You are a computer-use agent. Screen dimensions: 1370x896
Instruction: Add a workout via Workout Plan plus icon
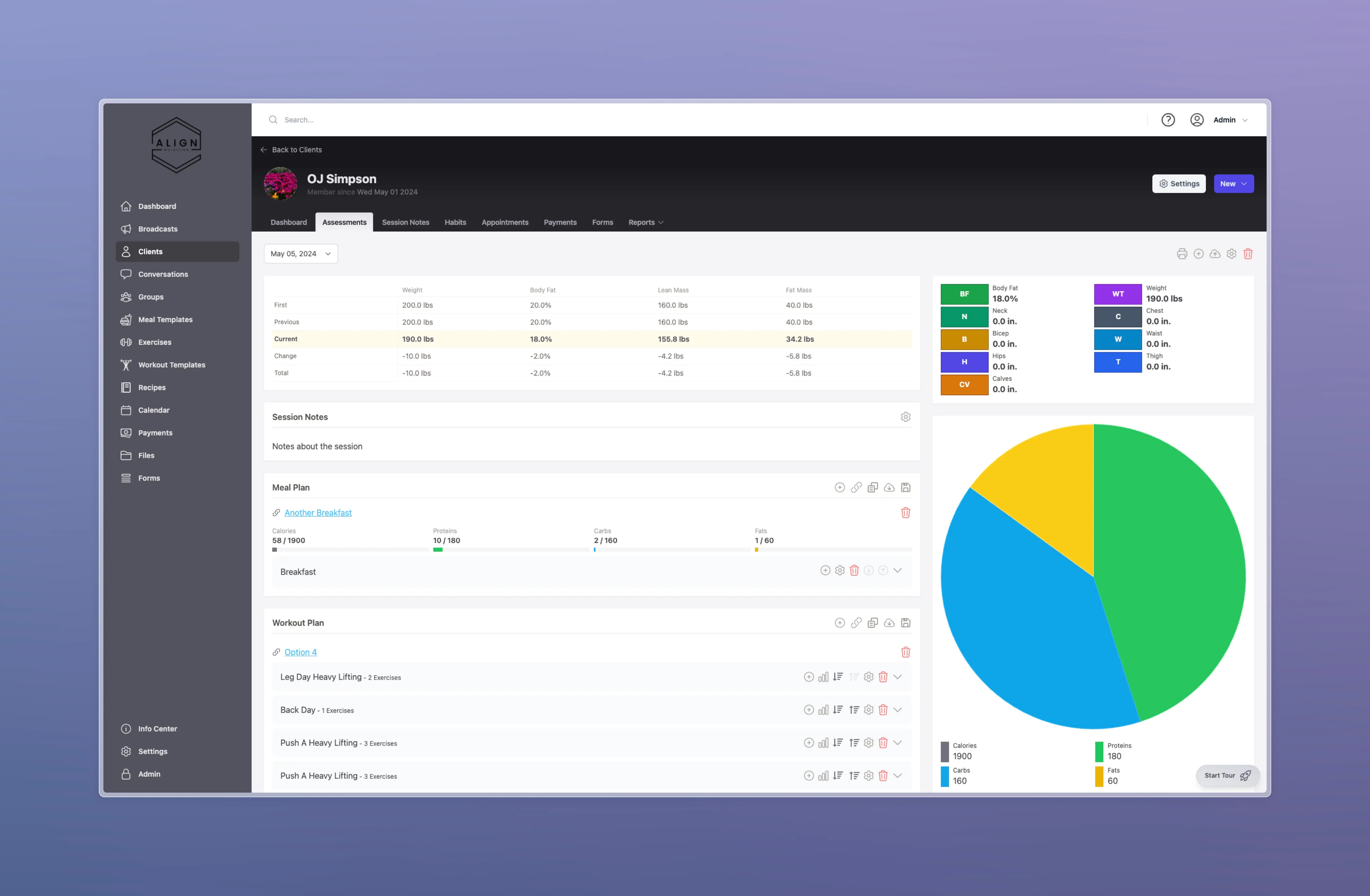(840, 623)
